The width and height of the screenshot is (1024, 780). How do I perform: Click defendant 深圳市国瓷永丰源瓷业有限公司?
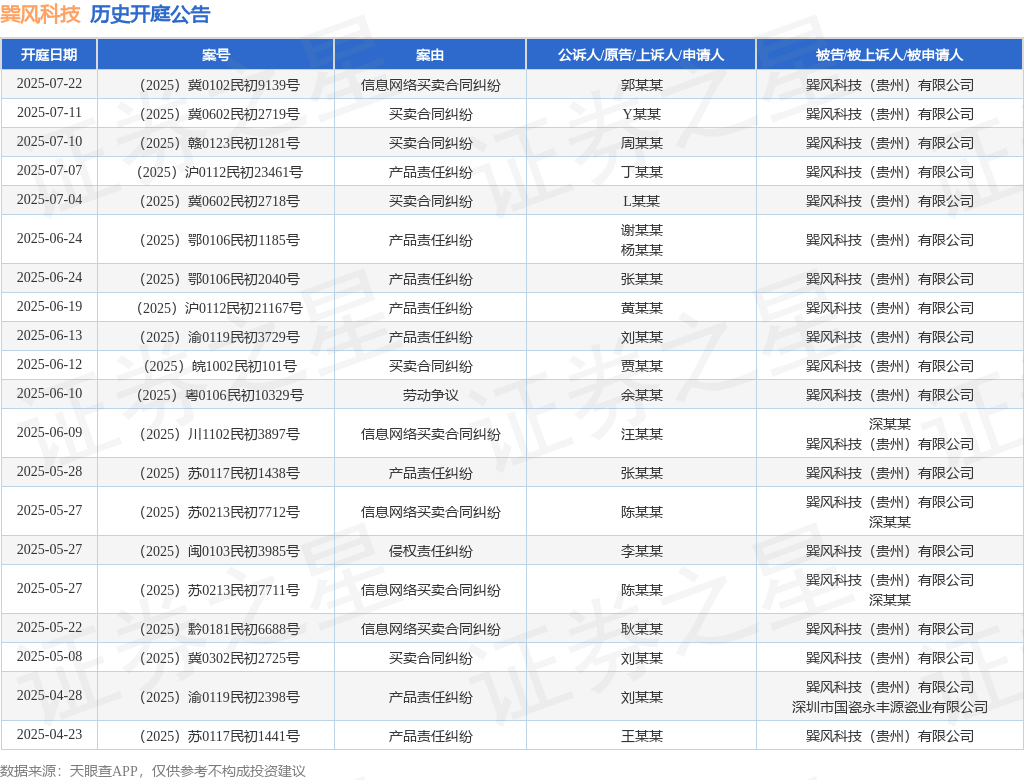click(x=889, y=707)
